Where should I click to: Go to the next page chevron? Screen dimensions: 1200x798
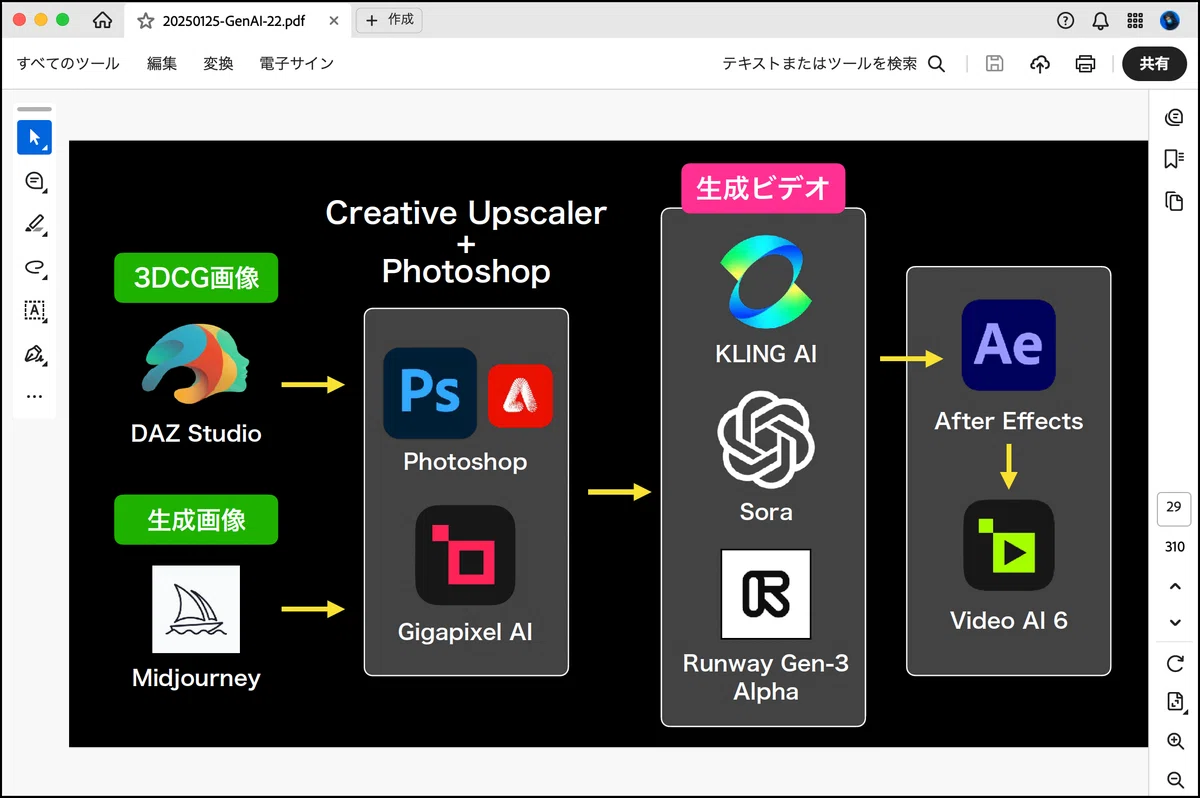[x=1175, y=622]
